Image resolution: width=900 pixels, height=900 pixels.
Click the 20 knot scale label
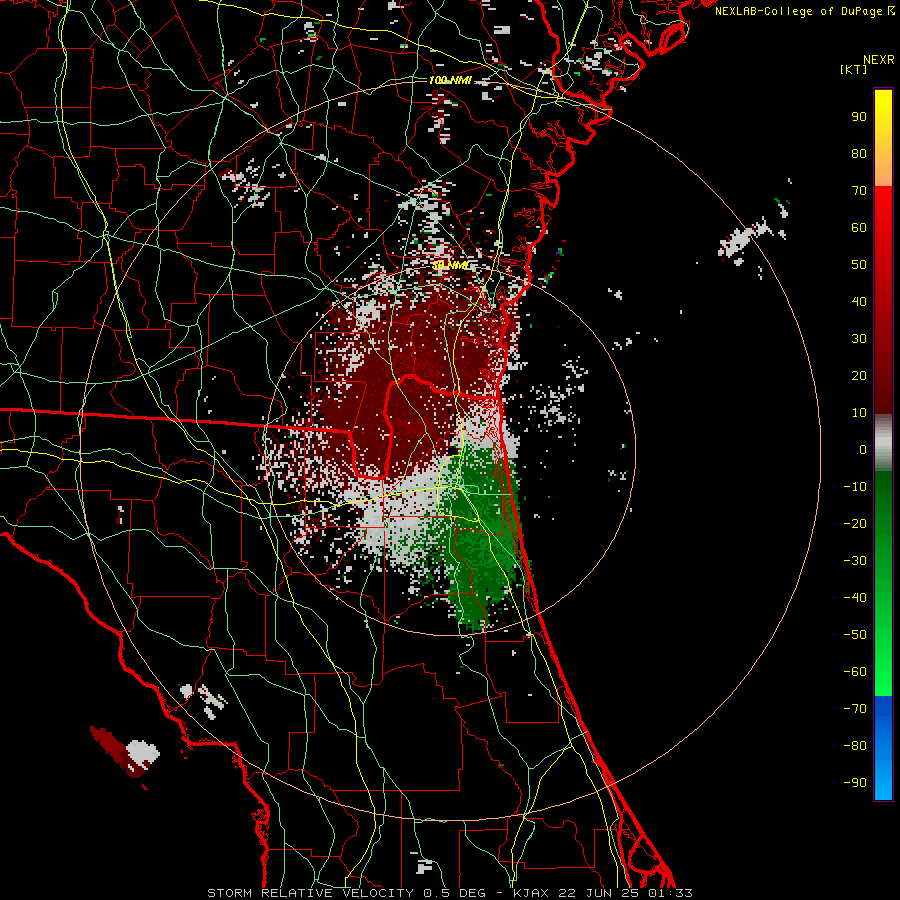coord(859,375)
